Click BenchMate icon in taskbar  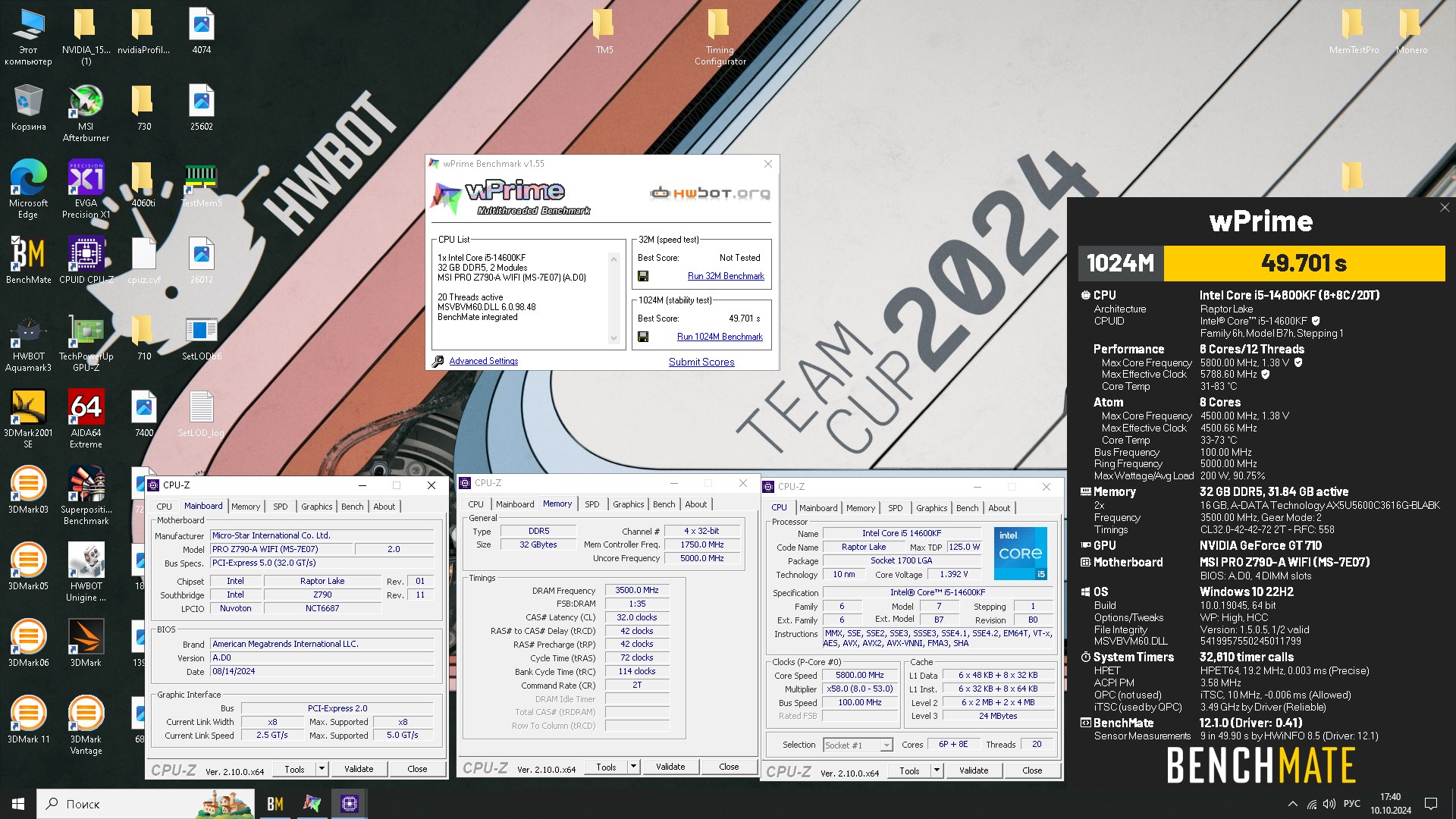275,804
